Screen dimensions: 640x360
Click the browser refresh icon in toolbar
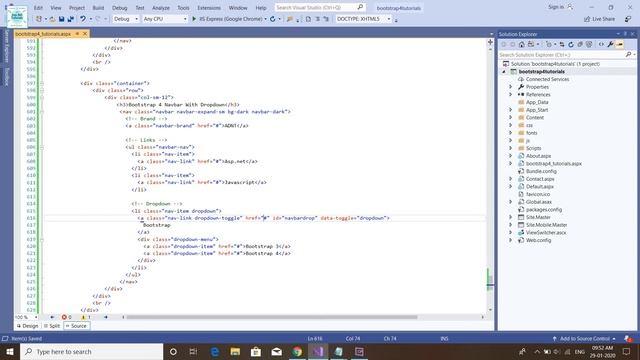pyautogui.click(x=273, y=19)
